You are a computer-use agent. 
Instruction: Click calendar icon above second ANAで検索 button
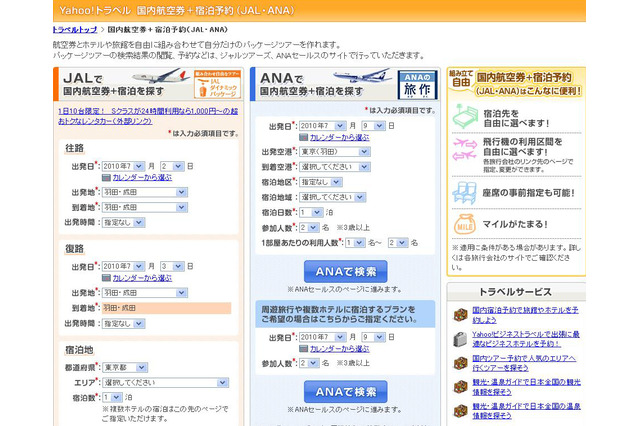pos(303,348)
